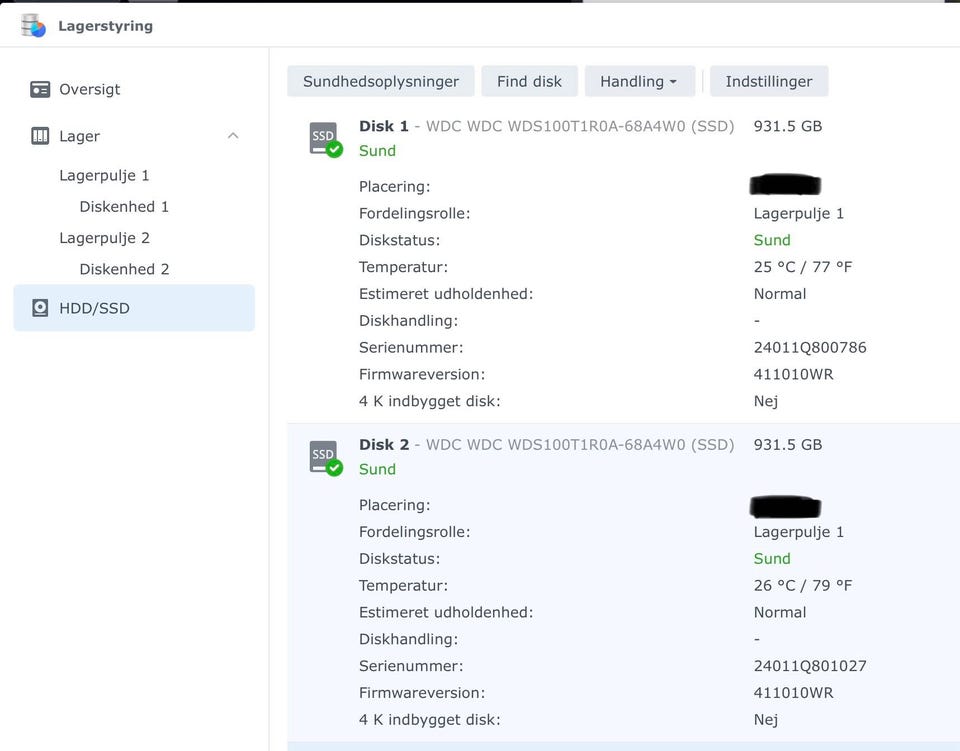
Task: Open Sundhedsoplysninger for the selected disk
Action: [x=381, y=82]
